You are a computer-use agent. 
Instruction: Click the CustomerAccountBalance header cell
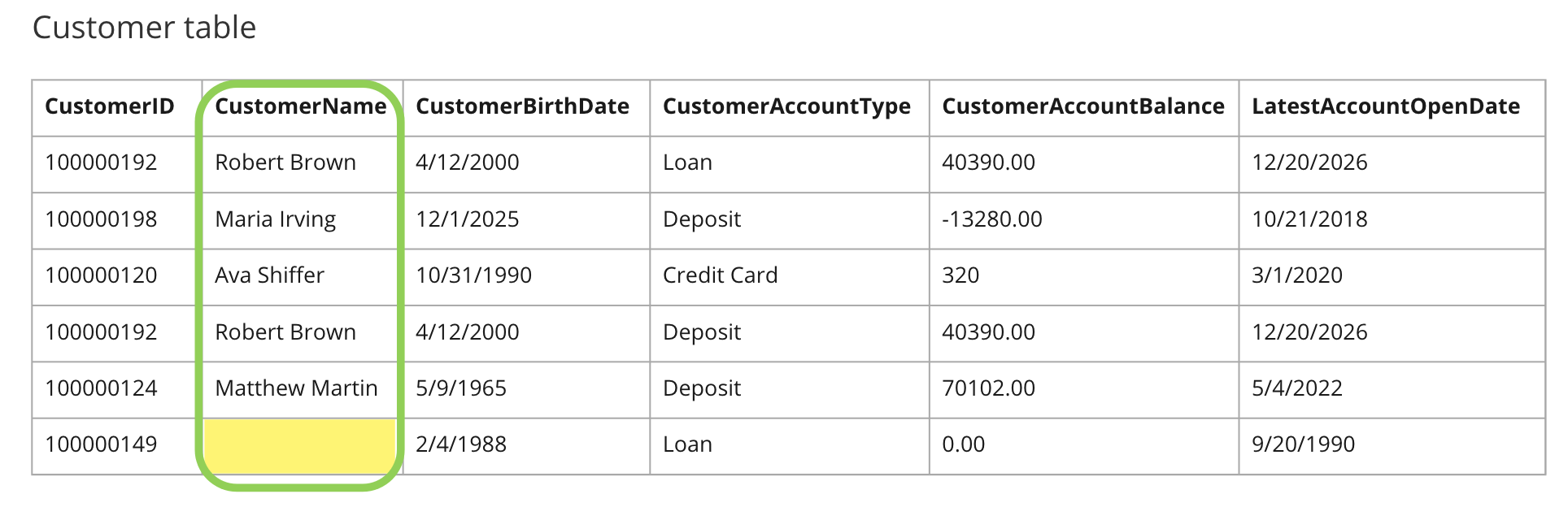pyautogui.click(x=1084, y=107)
